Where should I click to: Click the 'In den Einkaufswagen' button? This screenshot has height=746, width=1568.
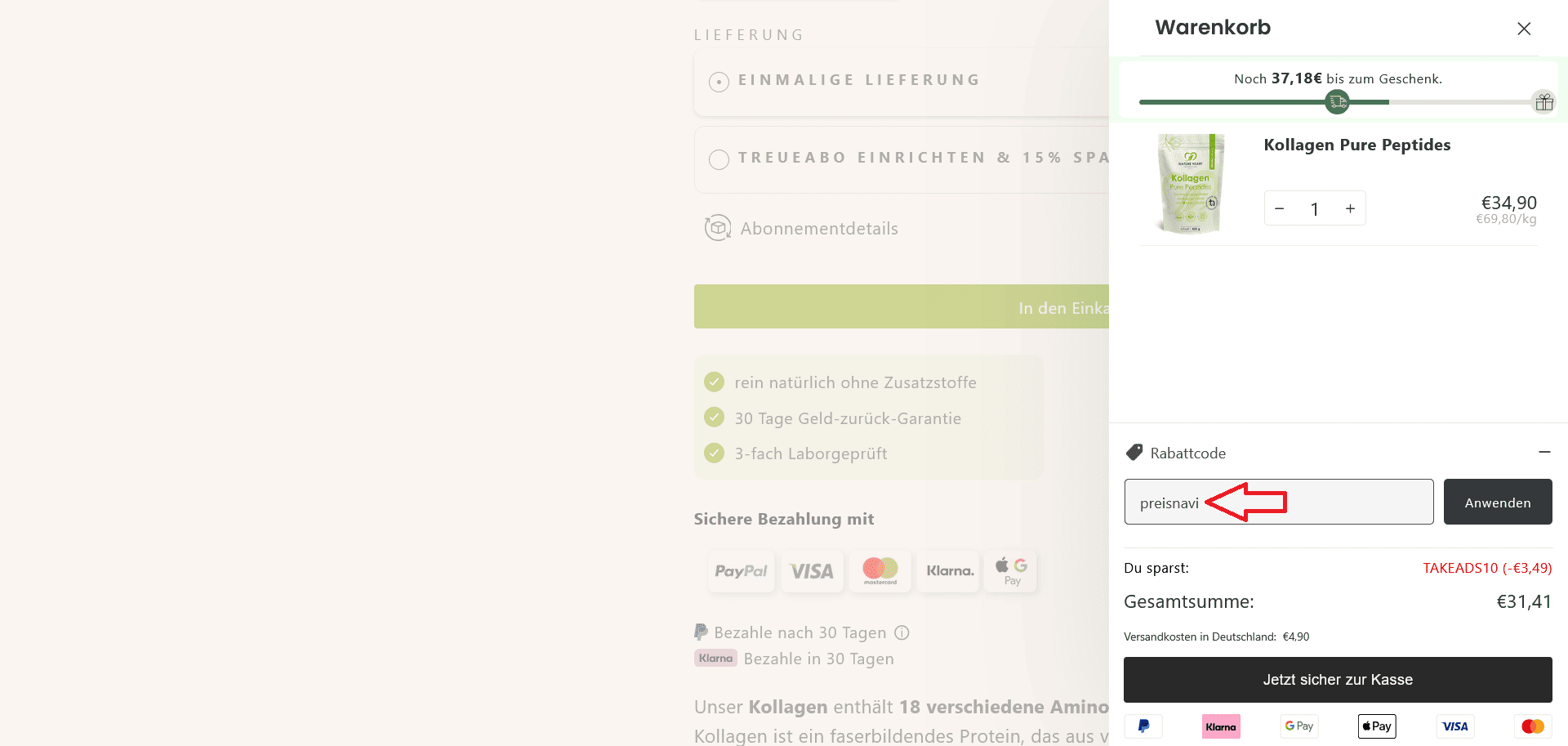tap(898, 307)
